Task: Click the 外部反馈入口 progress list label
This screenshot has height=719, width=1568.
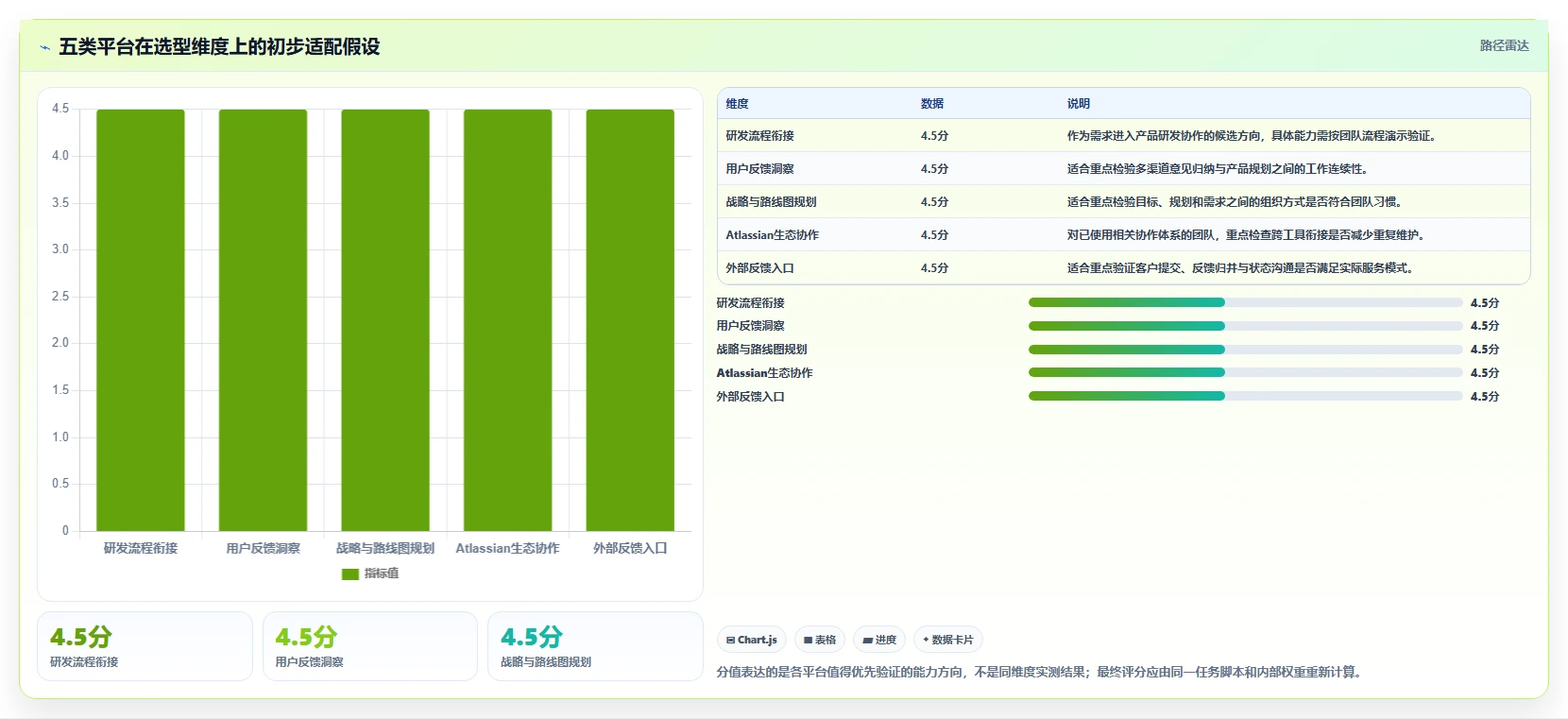Action: (x=750, y=397)
